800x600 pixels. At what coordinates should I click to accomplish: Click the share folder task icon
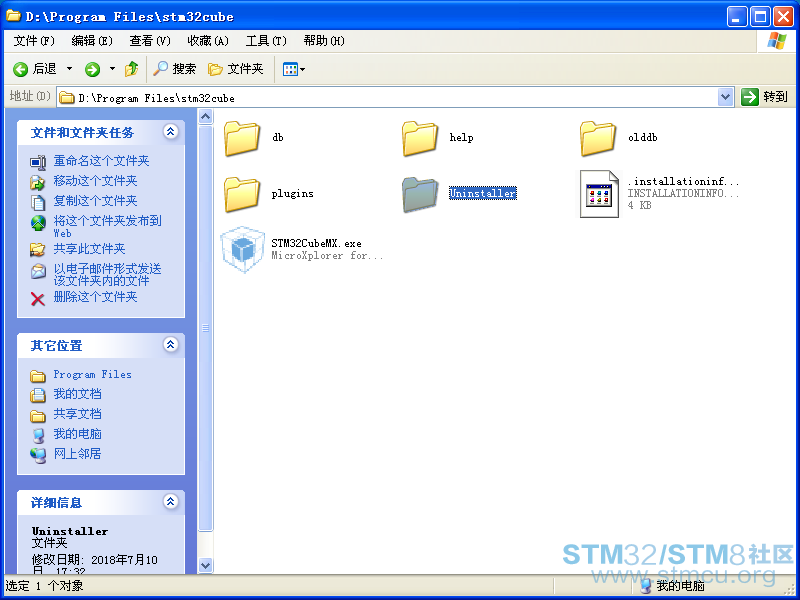click(x=38, y=249)
